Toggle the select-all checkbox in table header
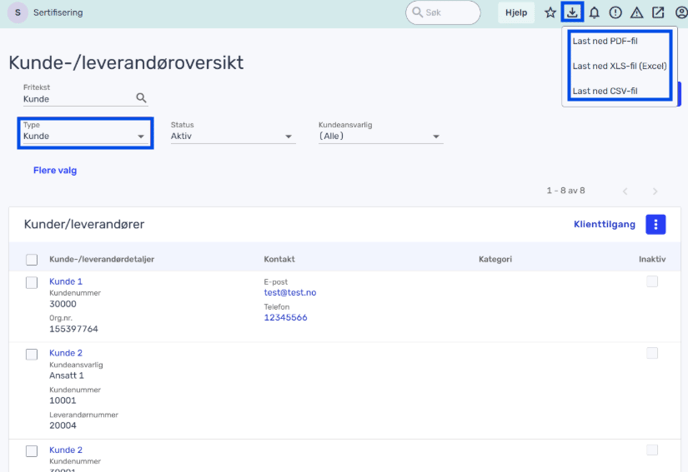688x472 pixels. click(x=32, y=260)
